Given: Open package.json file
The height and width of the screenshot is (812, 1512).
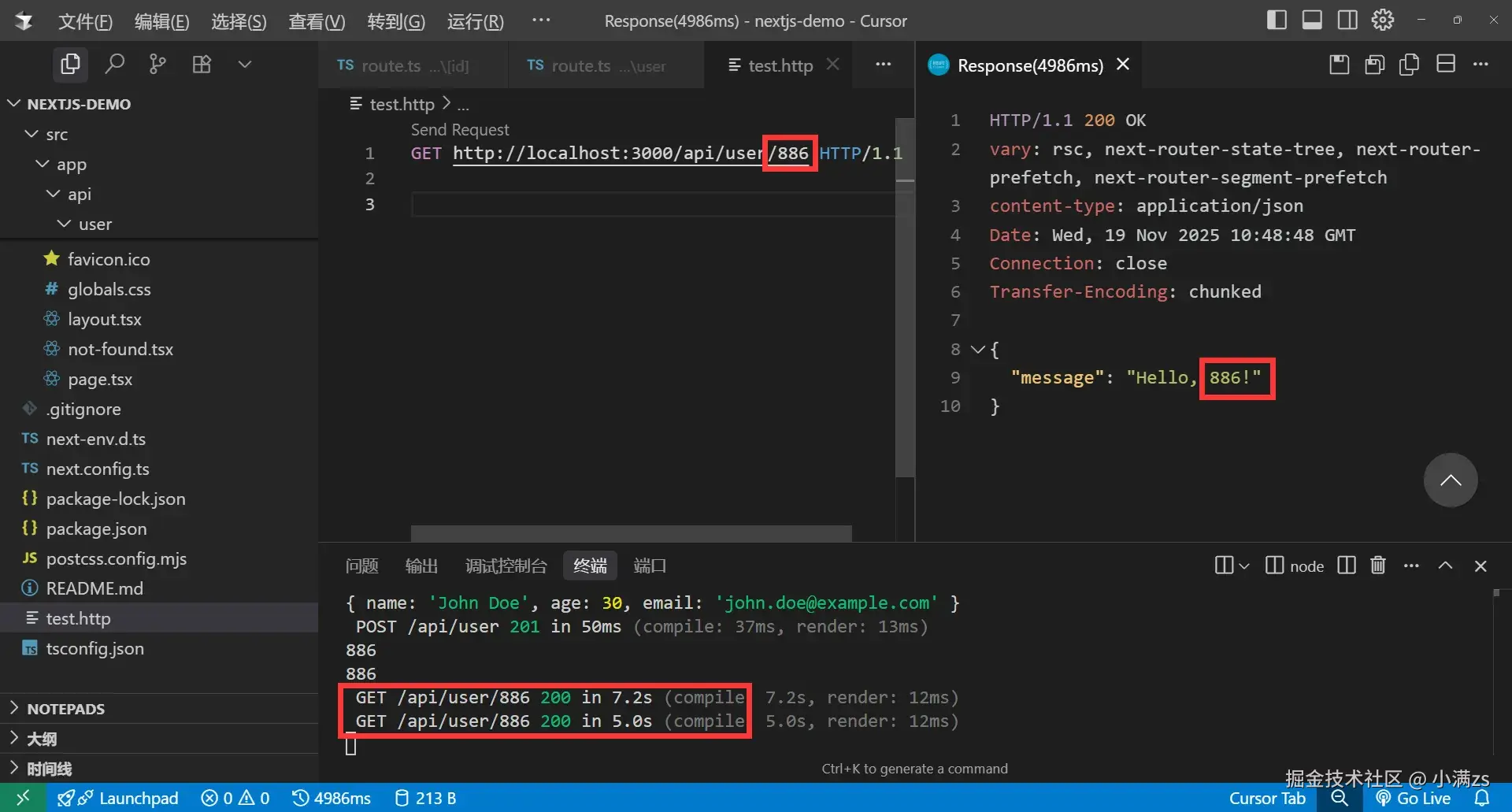Looking at the screenshot, I should pyautogui.click(x=159, y=528).
